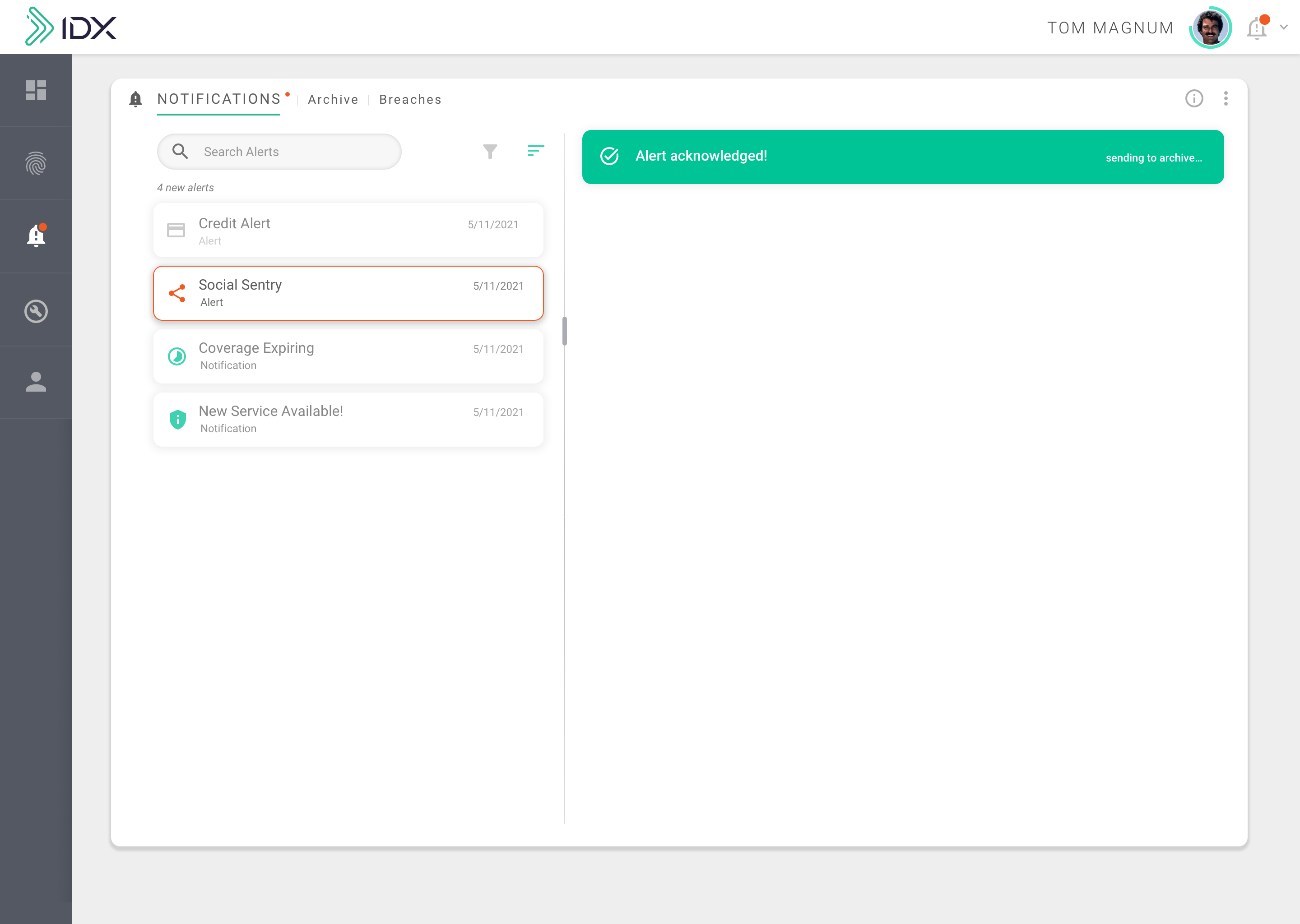Open the New Service Available notification

pos(348,419)
